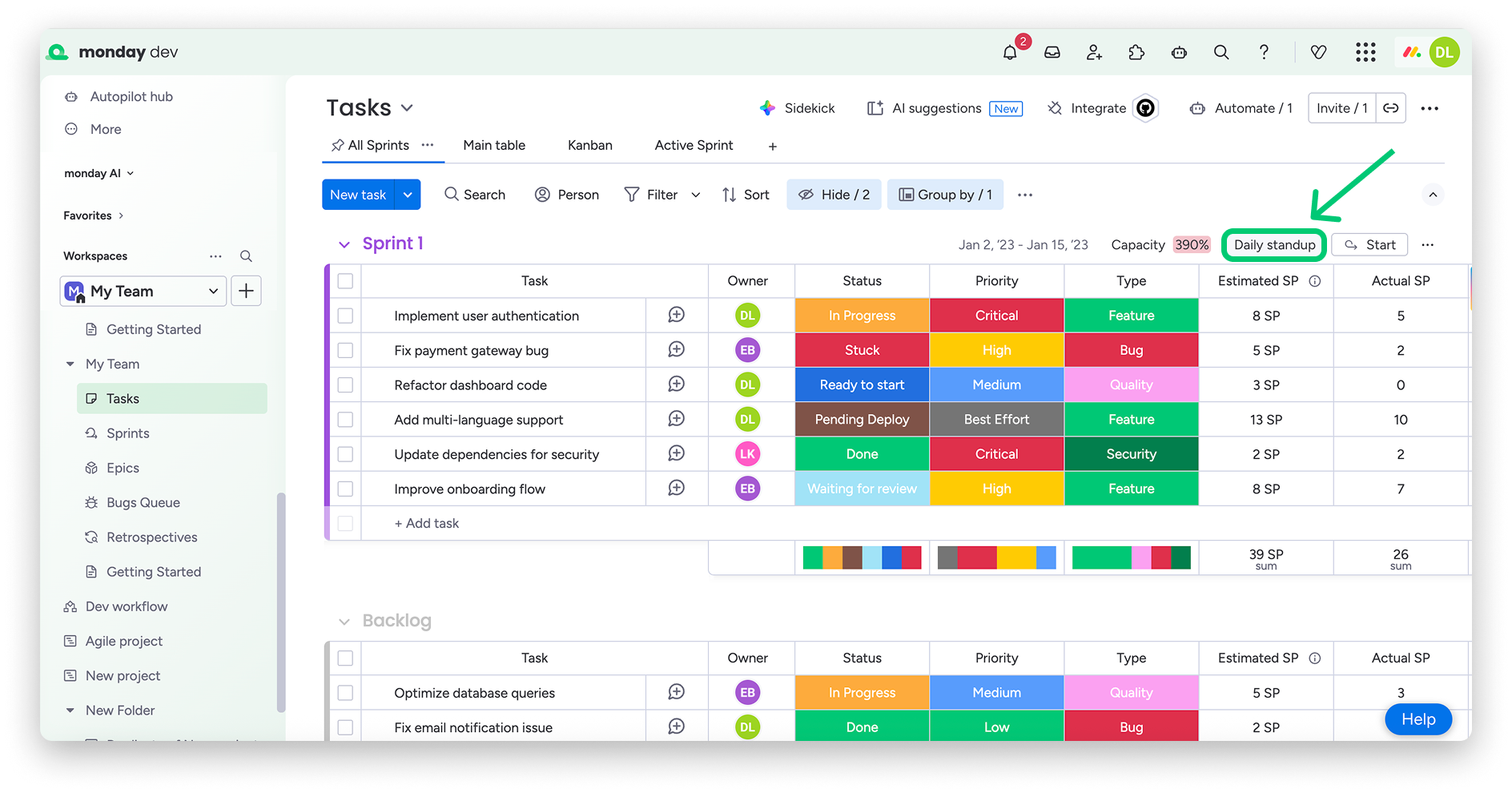This screenshot has width=1512, height=793.
Task: Open the Tasks board title dropdown
Action: [x=407, y=108]
